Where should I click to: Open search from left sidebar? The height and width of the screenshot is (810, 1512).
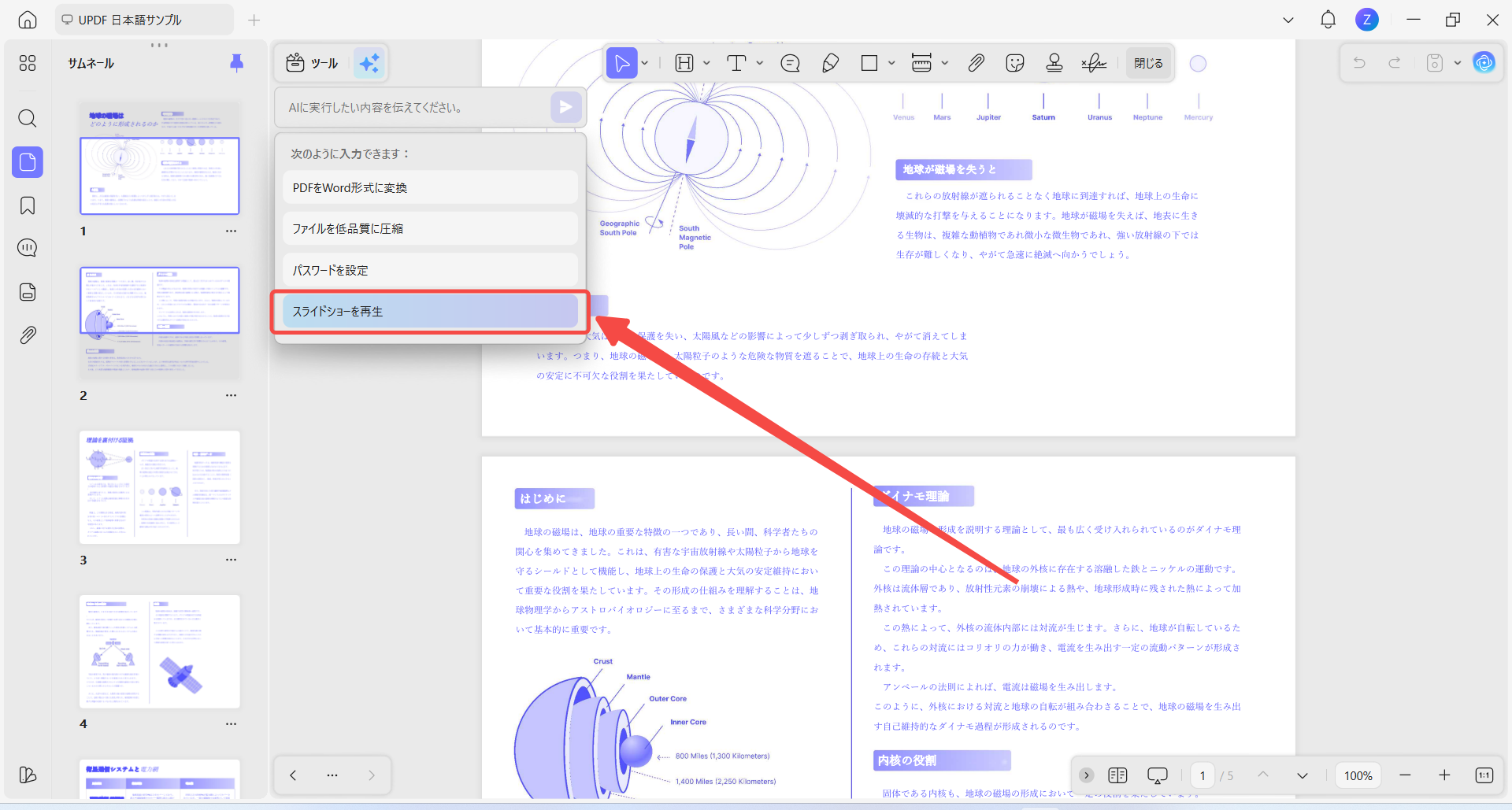[x=28, y=119]
